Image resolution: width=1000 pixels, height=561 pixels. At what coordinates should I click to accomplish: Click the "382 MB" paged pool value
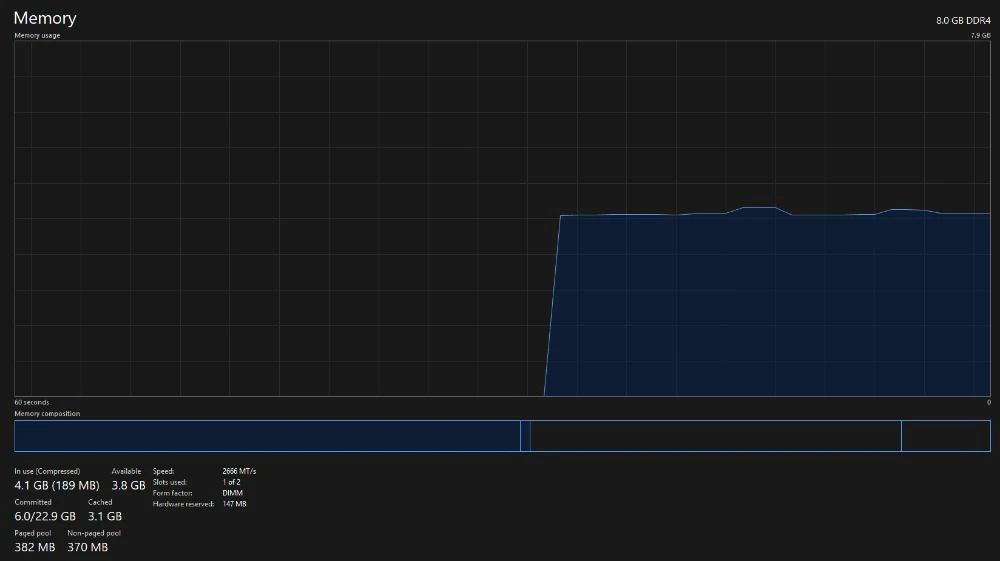click(34, 547)
